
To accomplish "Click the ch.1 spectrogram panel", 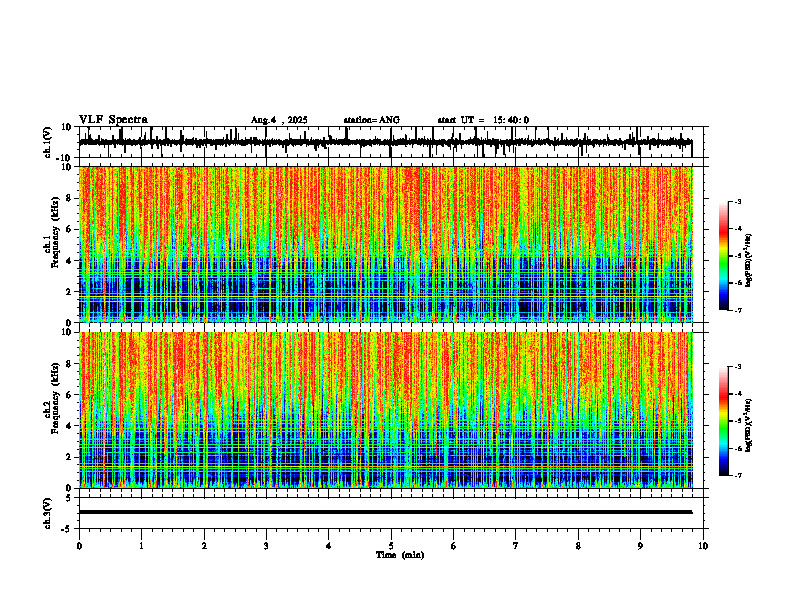I will click(385, 244).
